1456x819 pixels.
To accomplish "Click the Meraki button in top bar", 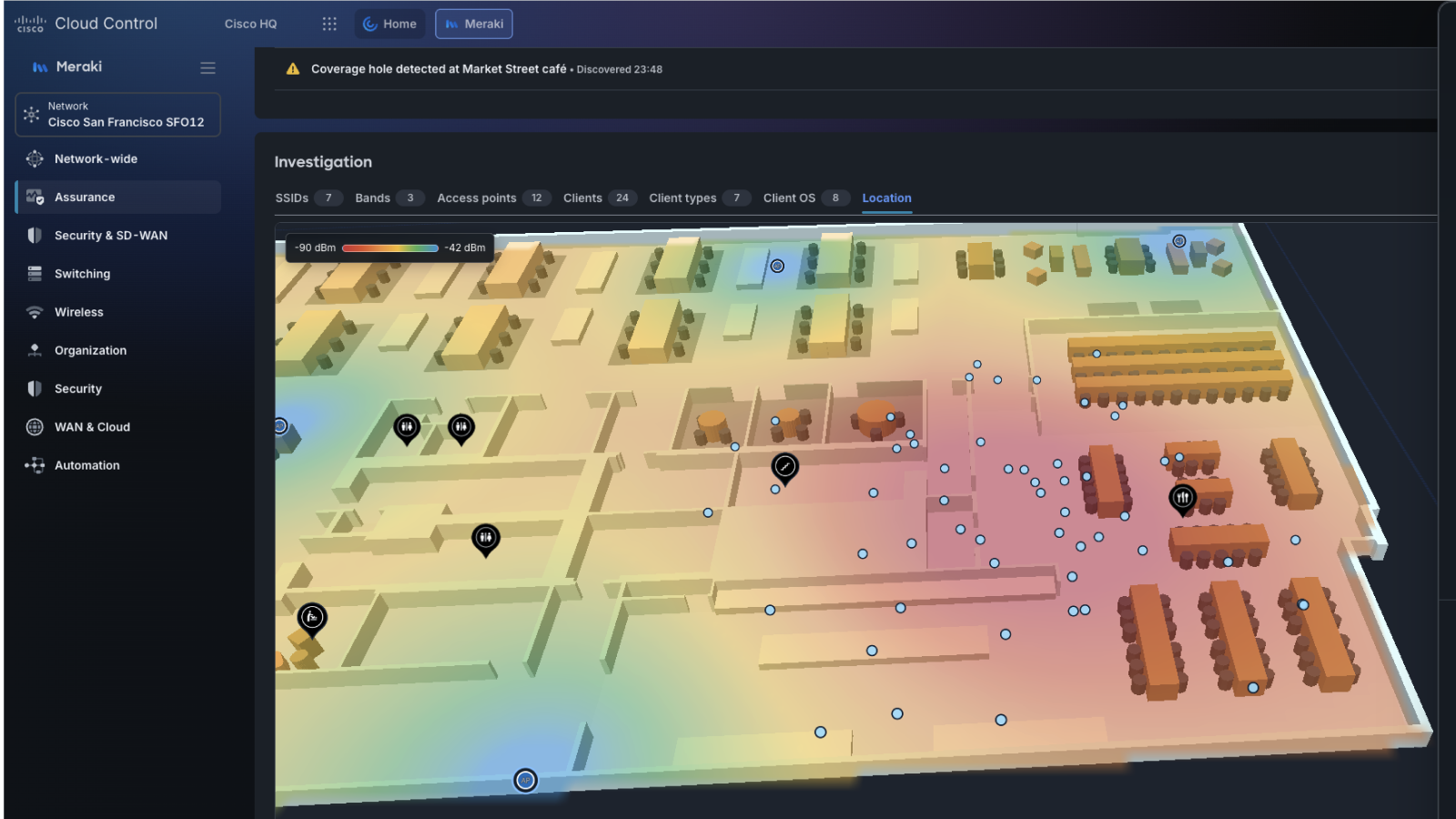I will coord(473,24).
